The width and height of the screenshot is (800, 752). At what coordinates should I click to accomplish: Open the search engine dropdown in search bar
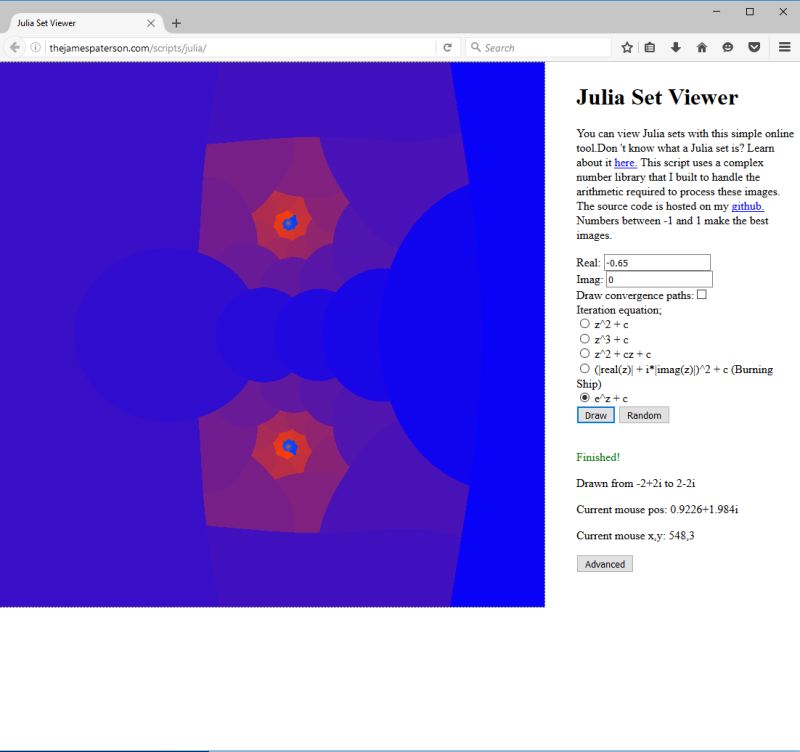474,46
